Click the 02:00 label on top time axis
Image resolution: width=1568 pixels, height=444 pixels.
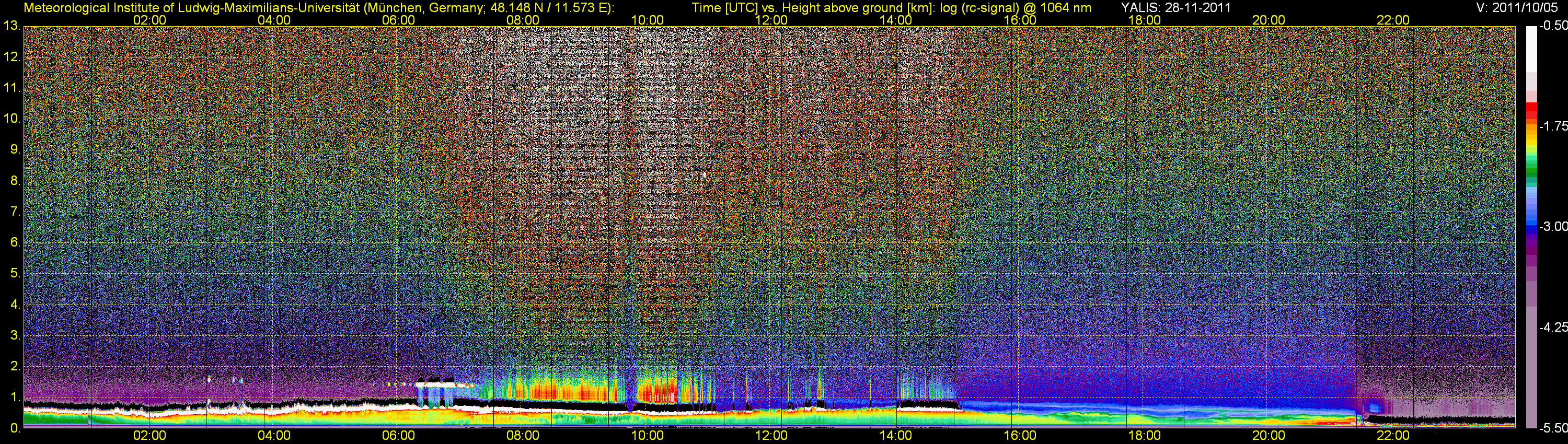click(149, 20)
